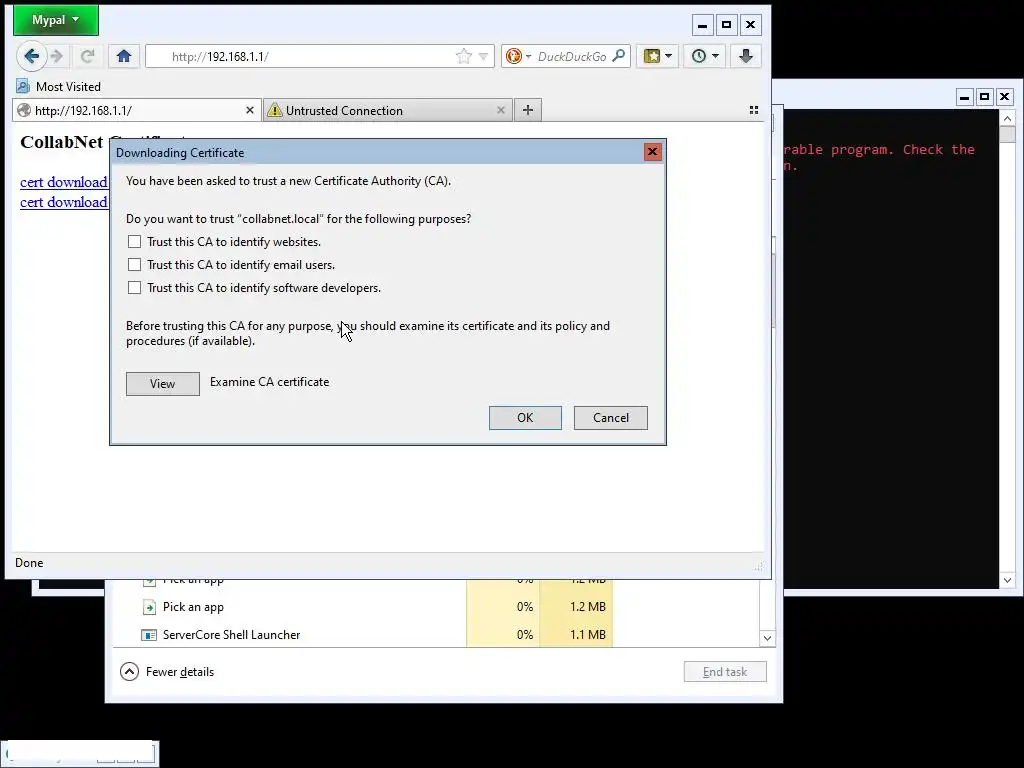Click the Pick an app row icon
Viewport: 1024px width, 768px height.
point(149,607)
